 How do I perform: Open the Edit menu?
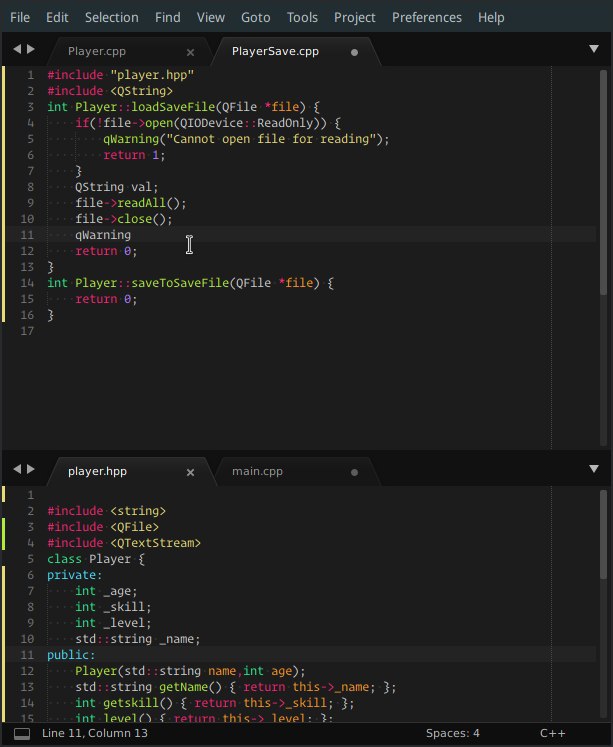tap(57, 17)
